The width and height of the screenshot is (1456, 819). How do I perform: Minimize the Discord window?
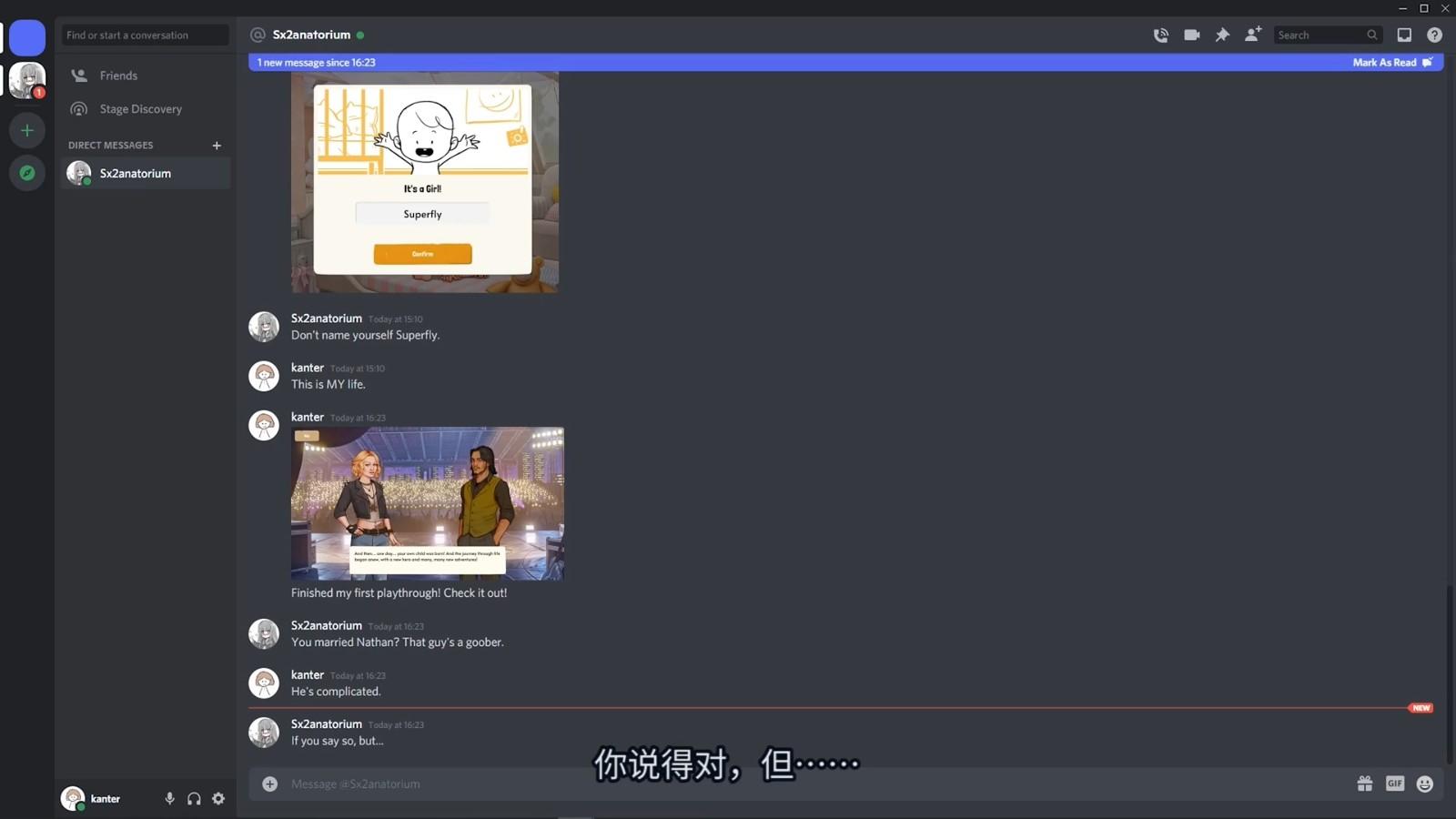(1402, 8)
